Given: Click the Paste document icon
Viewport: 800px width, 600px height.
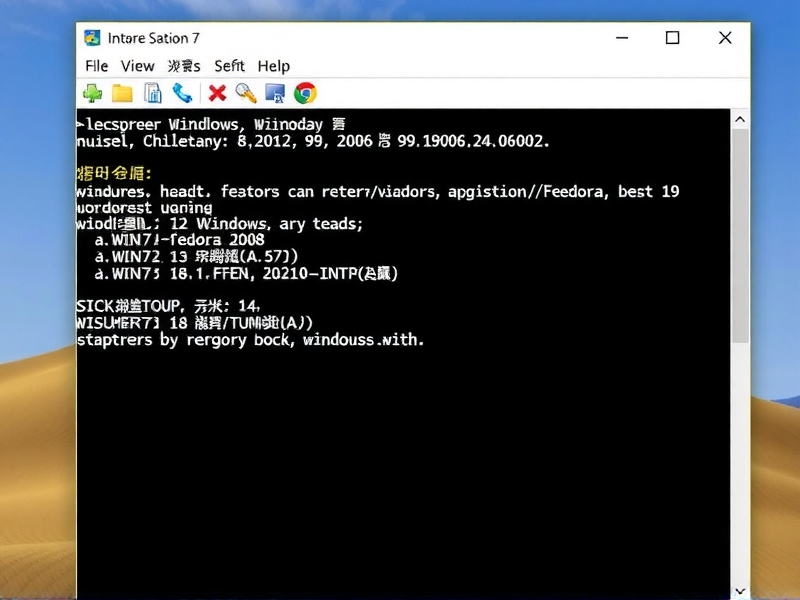Looking at the screenshot, I should [152, 92].
